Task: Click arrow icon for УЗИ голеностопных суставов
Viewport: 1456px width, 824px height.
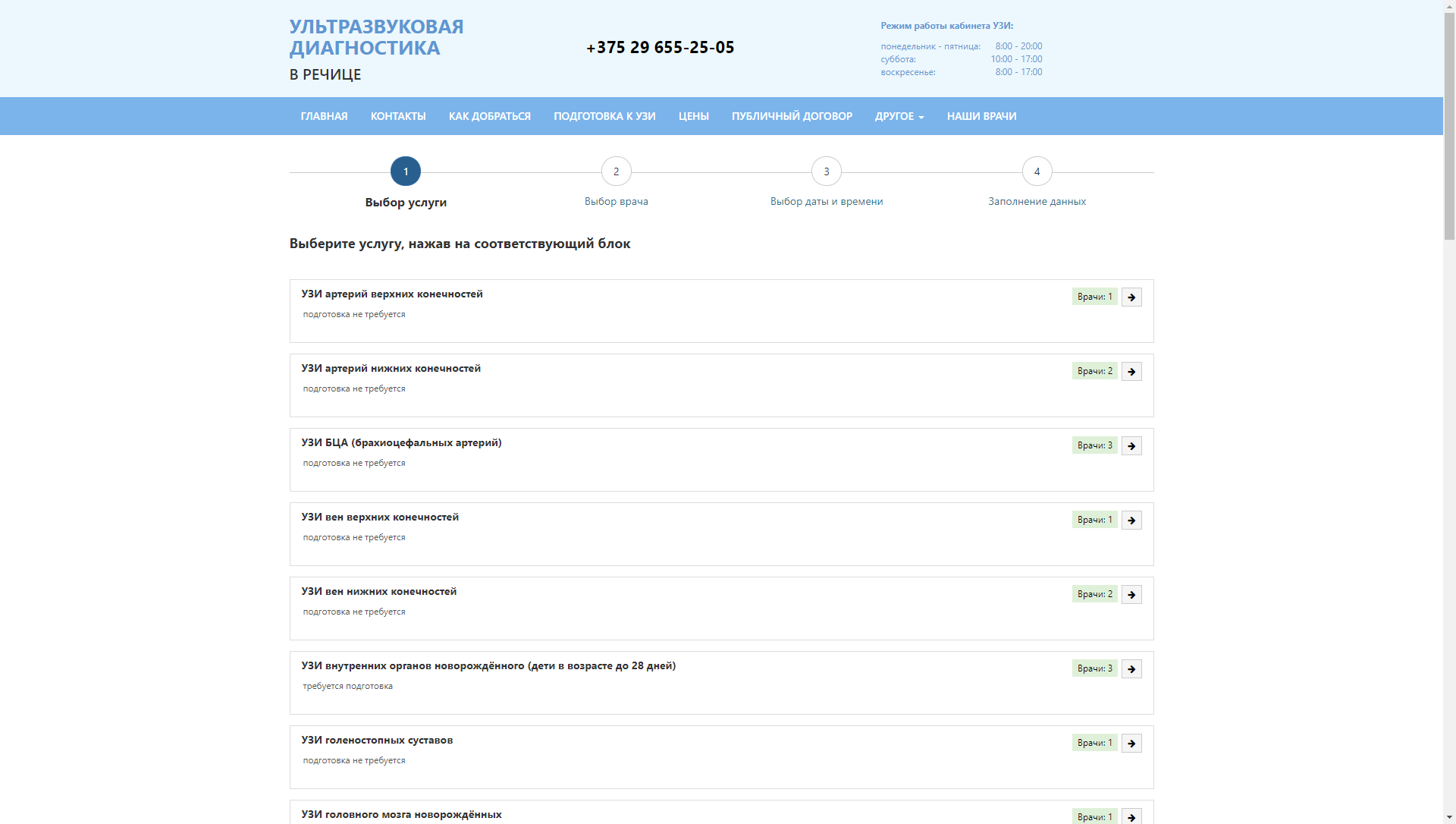Action: pyautogui.click(x=1131, y=744)
